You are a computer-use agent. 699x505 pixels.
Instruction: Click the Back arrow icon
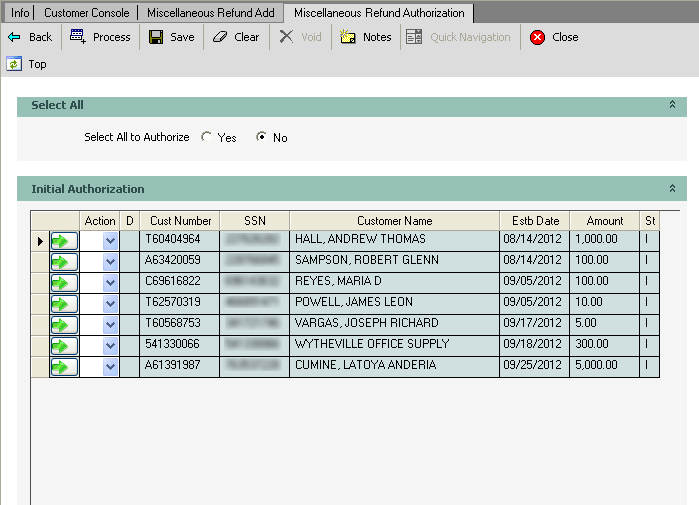14,37
